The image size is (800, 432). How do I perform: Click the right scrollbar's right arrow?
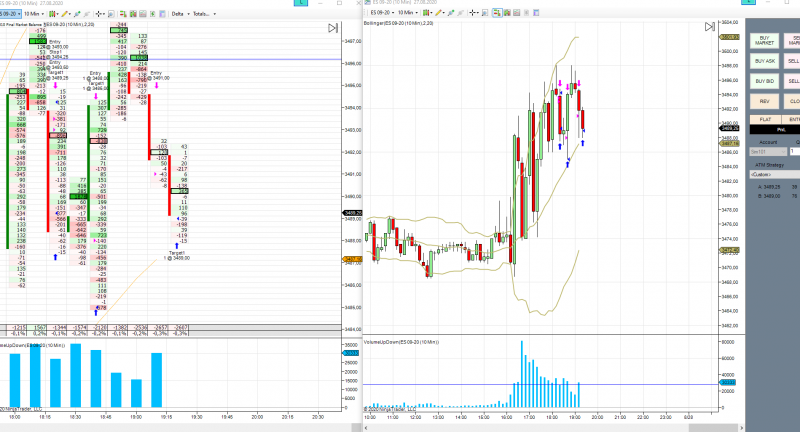coord(741,427)
